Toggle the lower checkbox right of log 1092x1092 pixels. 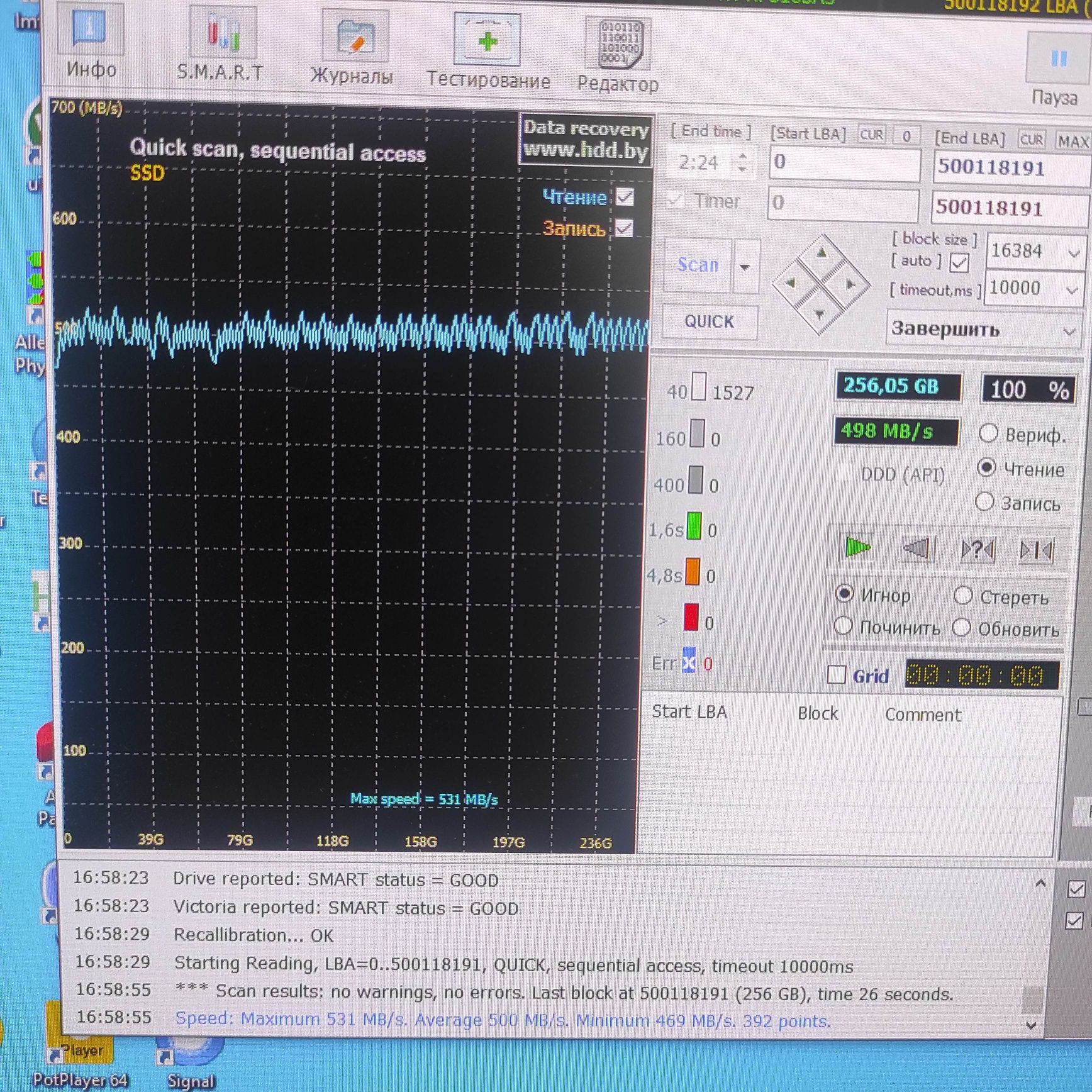(x=1074, y=920)
